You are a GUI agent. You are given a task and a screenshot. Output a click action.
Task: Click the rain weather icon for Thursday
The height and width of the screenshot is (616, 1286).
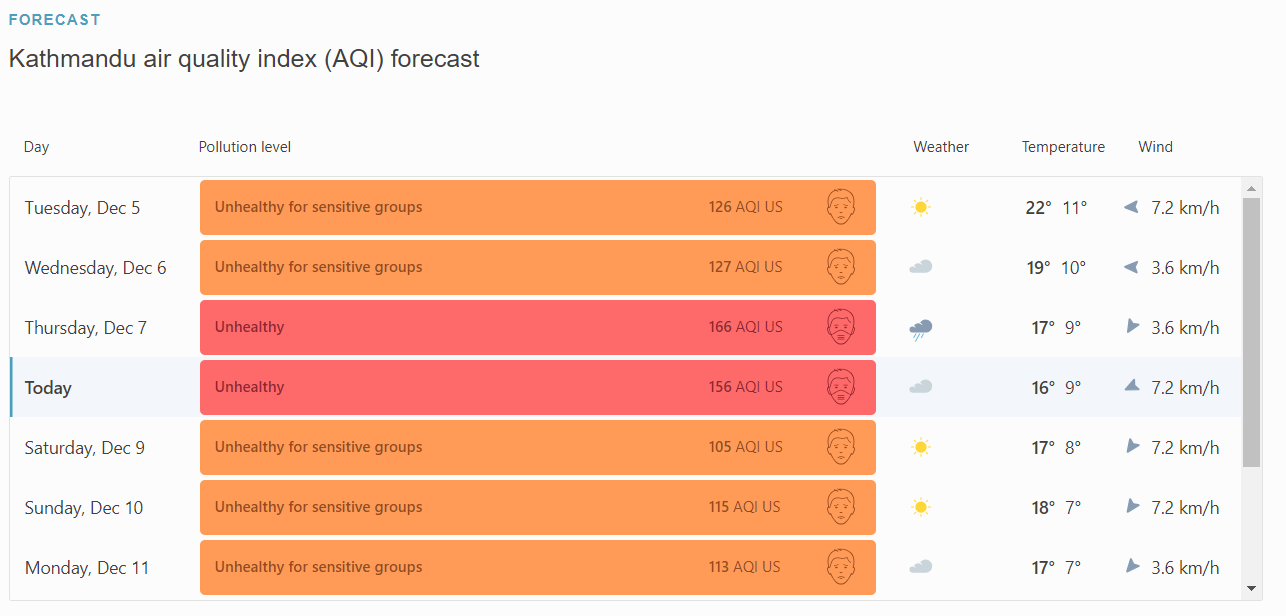tap(921, 328)
